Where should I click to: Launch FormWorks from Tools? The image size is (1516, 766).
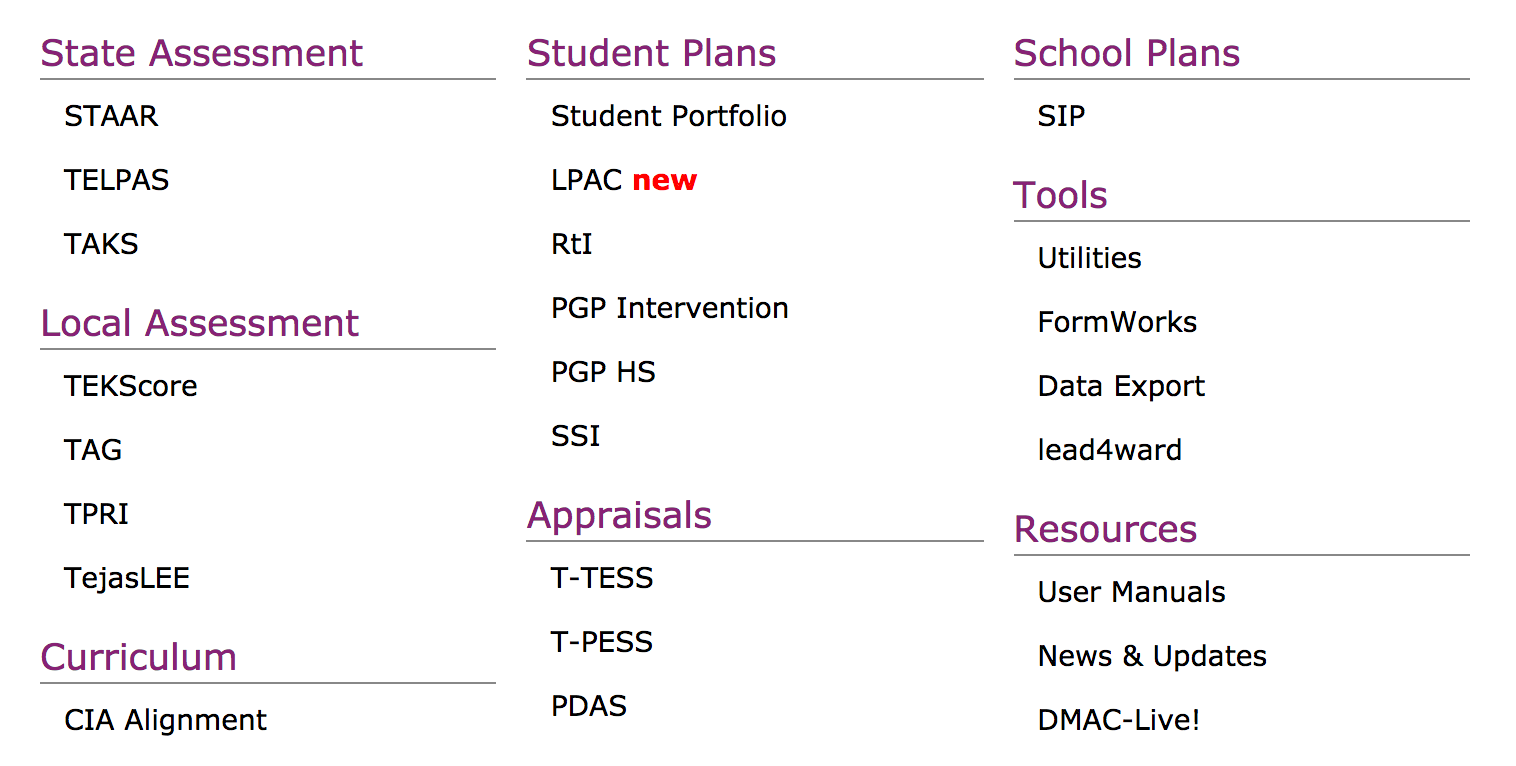pyautogui.click(x=1117, y=322)
